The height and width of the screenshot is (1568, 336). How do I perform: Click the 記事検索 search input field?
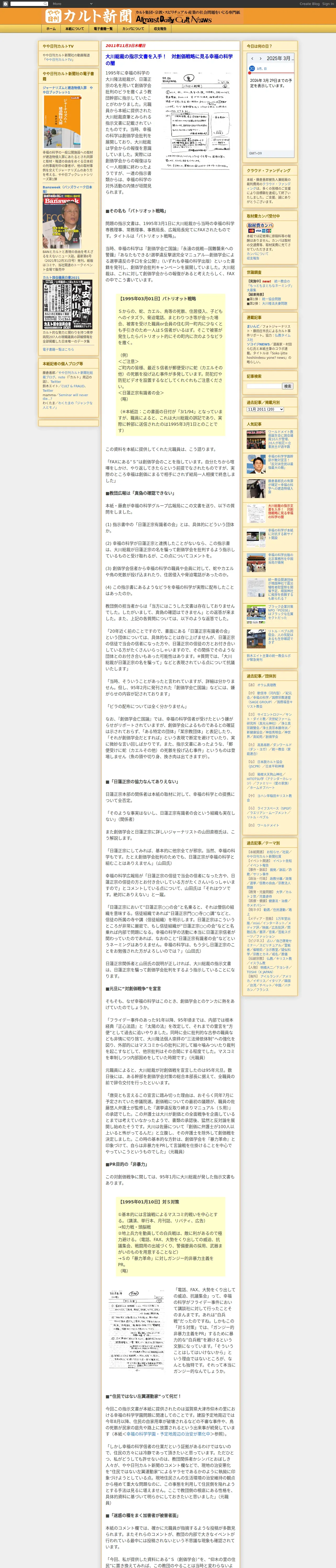pos(264,386)
